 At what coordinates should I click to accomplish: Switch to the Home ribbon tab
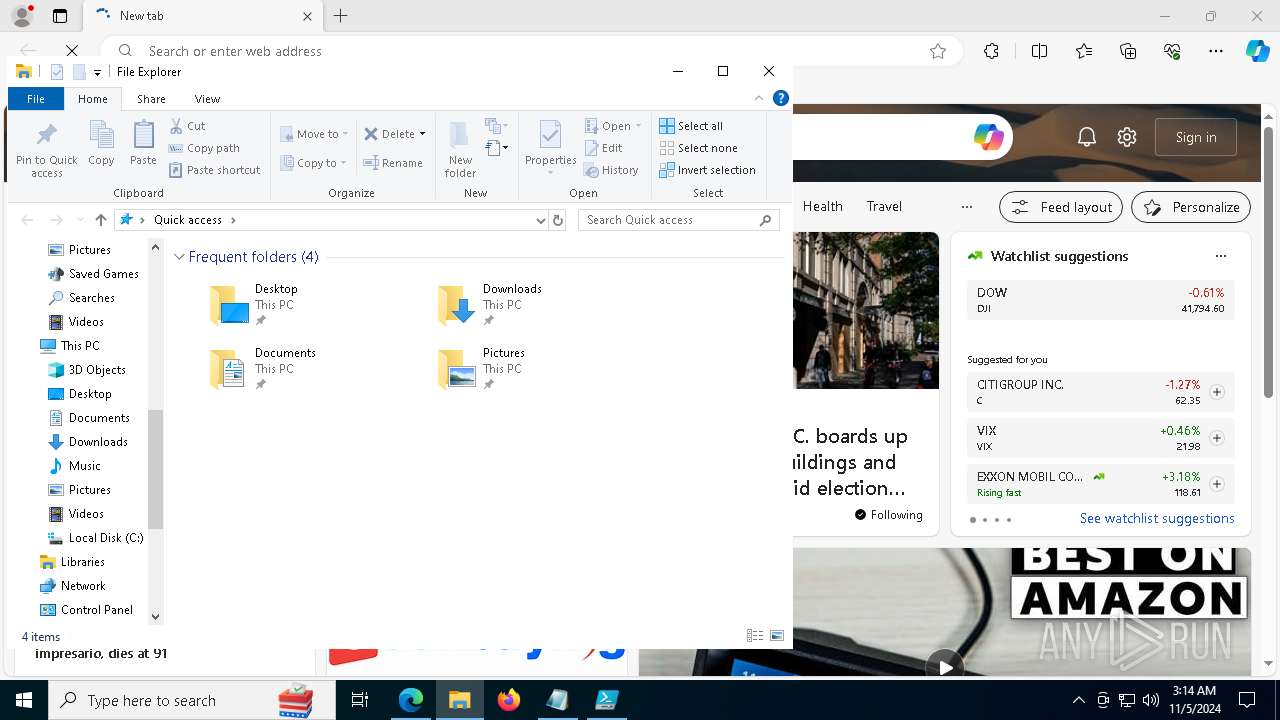(x=93, y=99)
